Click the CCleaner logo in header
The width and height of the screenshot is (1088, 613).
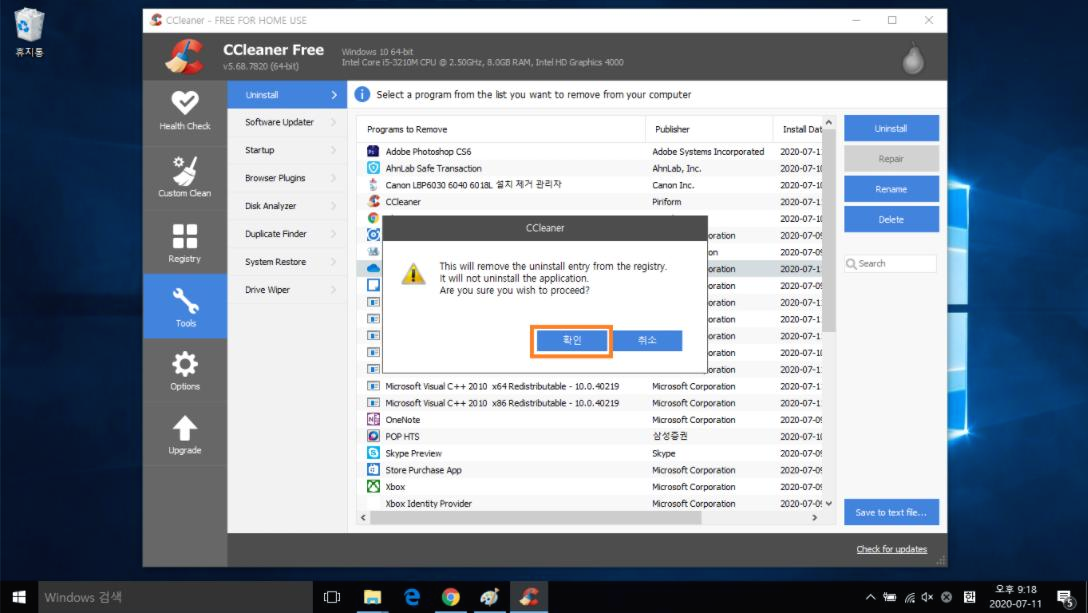pyautogui.click(x=185, y=56)
